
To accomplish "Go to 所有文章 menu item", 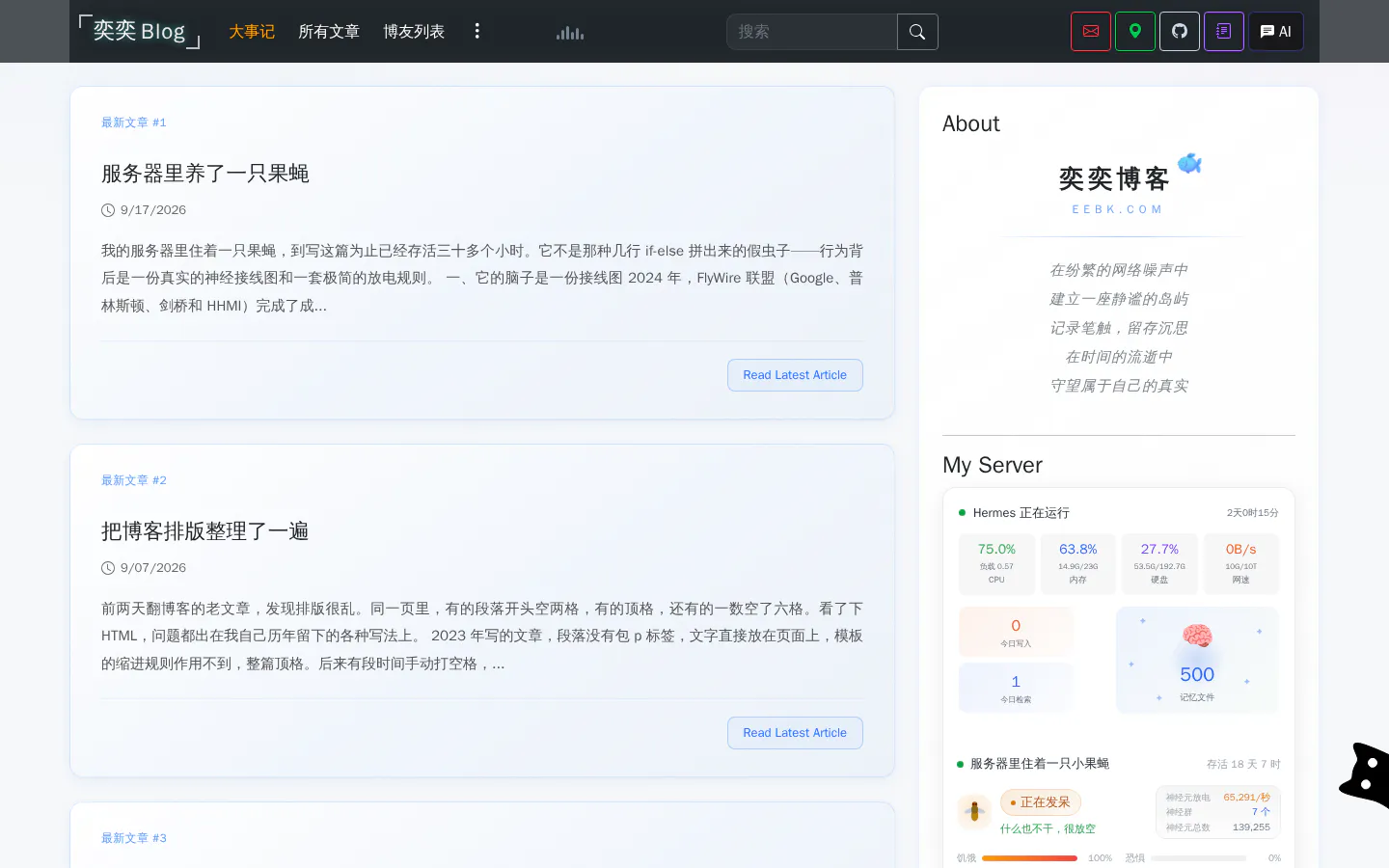I will click(x=329, y=32).
